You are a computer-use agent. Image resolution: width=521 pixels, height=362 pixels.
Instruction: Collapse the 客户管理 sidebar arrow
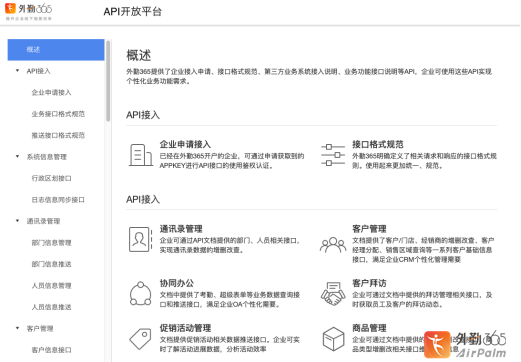[x=17, y=328]
